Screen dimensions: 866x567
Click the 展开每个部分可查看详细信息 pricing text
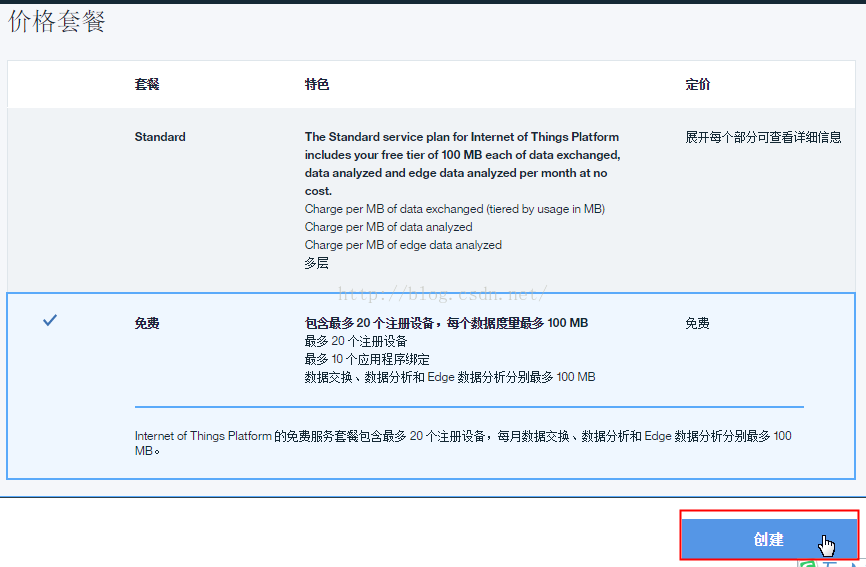[x=763, y=137]
